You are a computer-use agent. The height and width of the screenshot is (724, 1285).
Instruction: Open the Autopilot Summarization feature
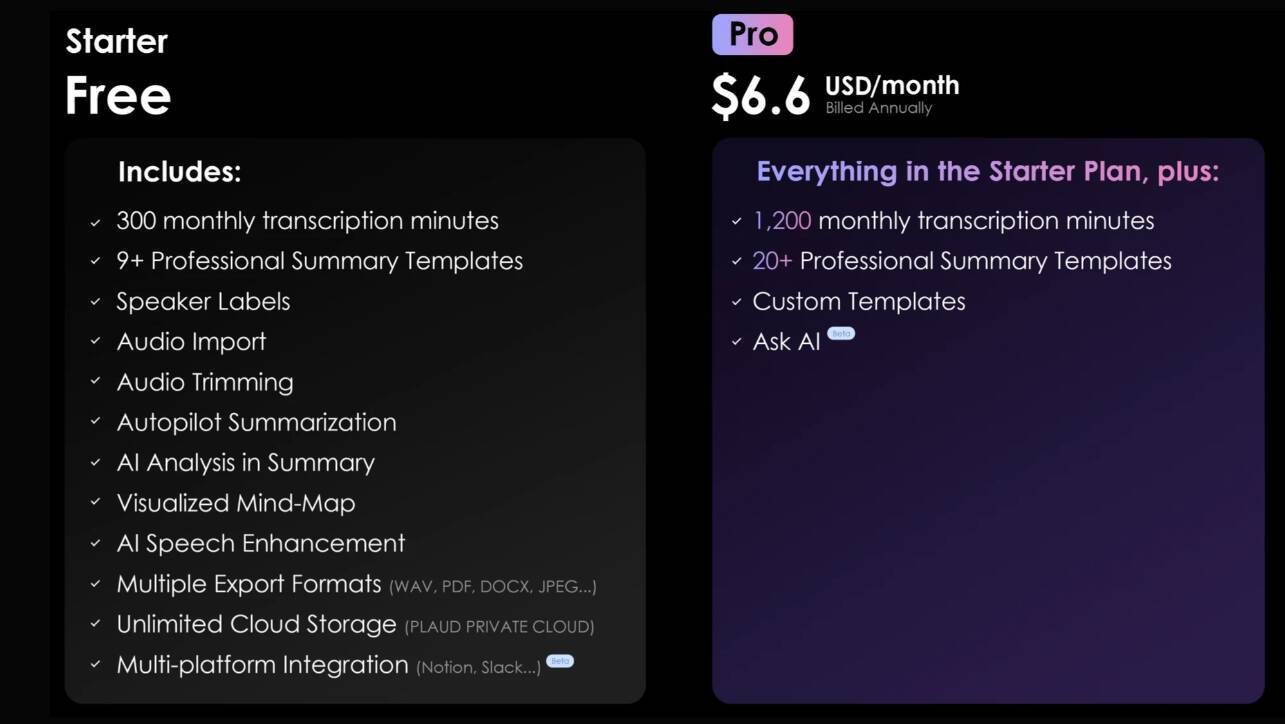(x=256, y=422)
